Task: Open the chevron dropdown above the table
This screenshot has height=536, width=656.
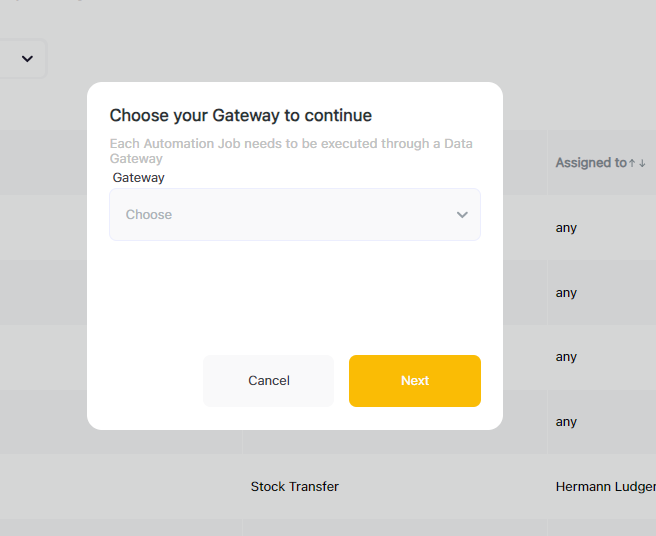Action: click(x=27, y=59)
